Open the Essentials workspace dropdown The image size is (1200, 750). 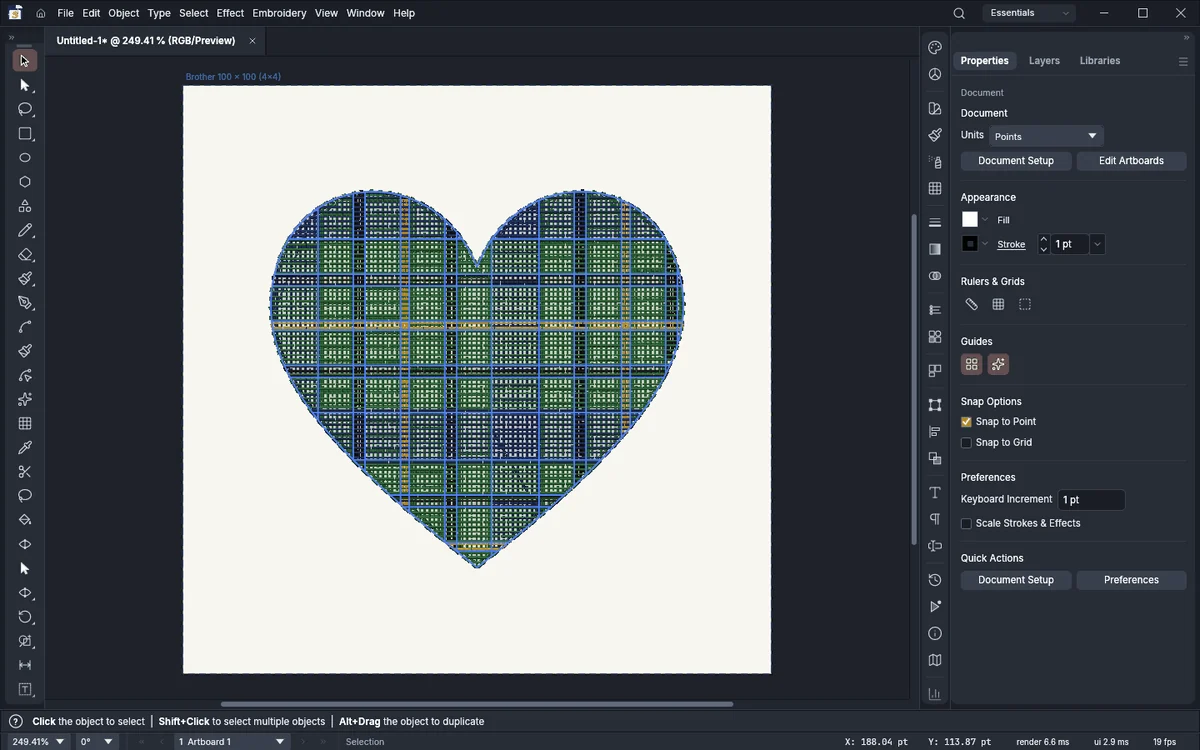(1029, 13)
